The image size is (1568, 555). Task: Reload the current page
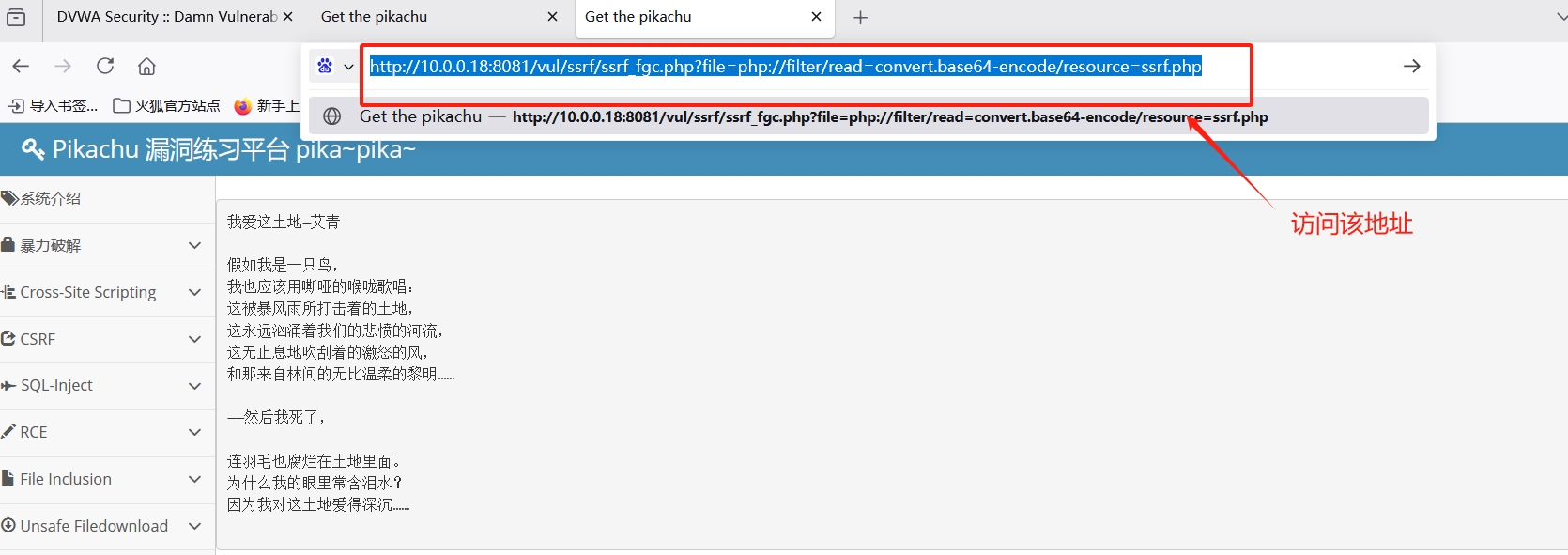[x=105, y=66]
